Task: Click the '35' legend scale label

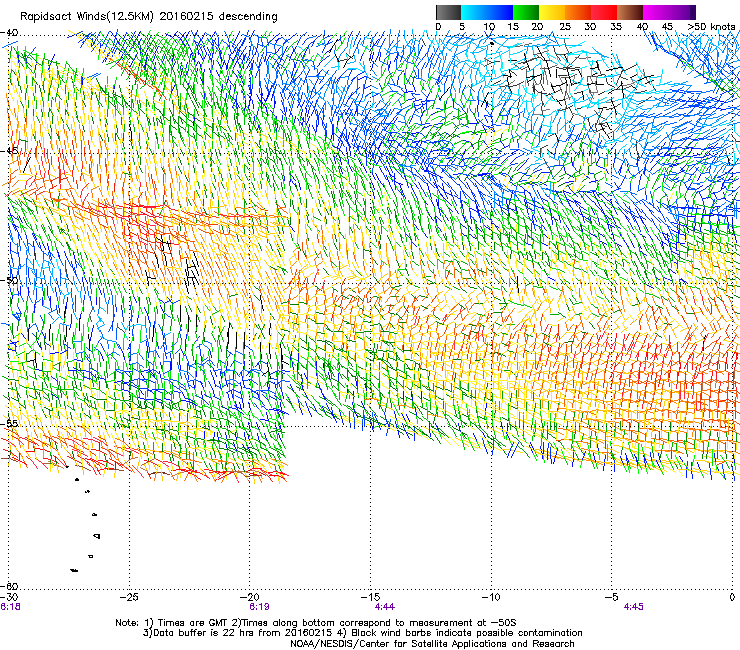Action: click(616, 27)
